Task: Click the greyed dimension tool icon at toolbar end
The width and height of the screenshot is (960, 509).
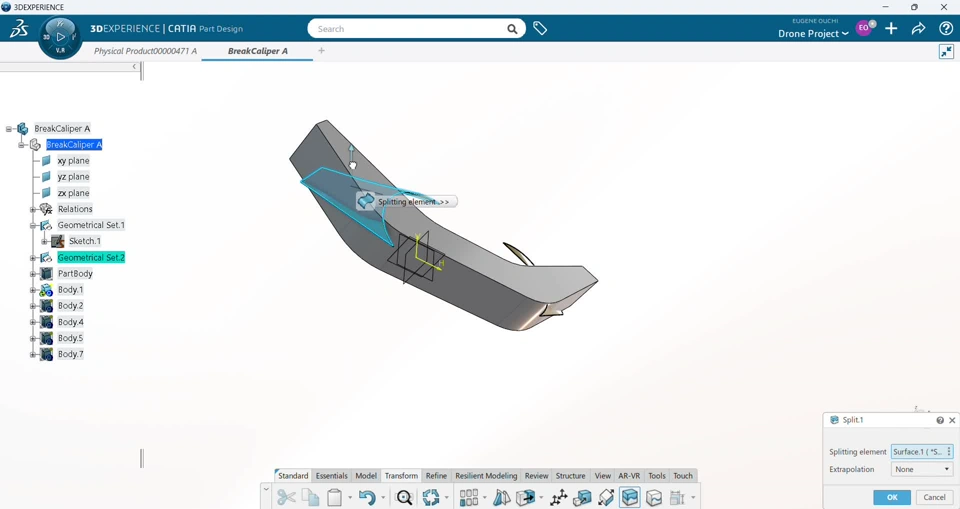Action: point(677,497)
